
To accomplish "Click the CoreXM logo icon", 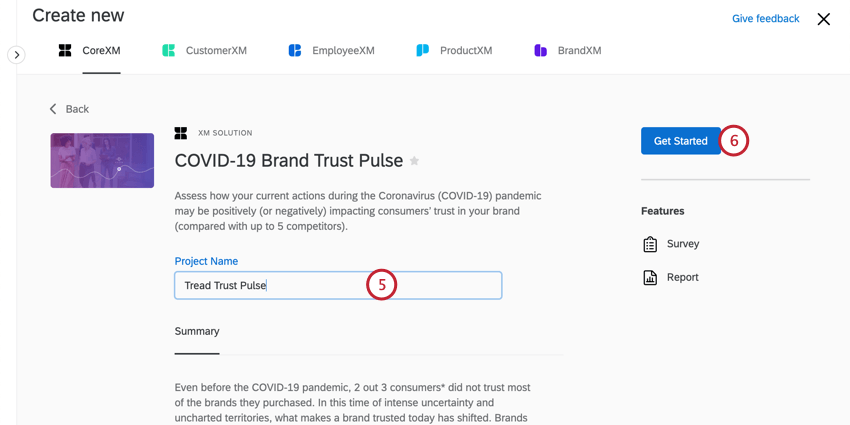I will pos(65,50).
